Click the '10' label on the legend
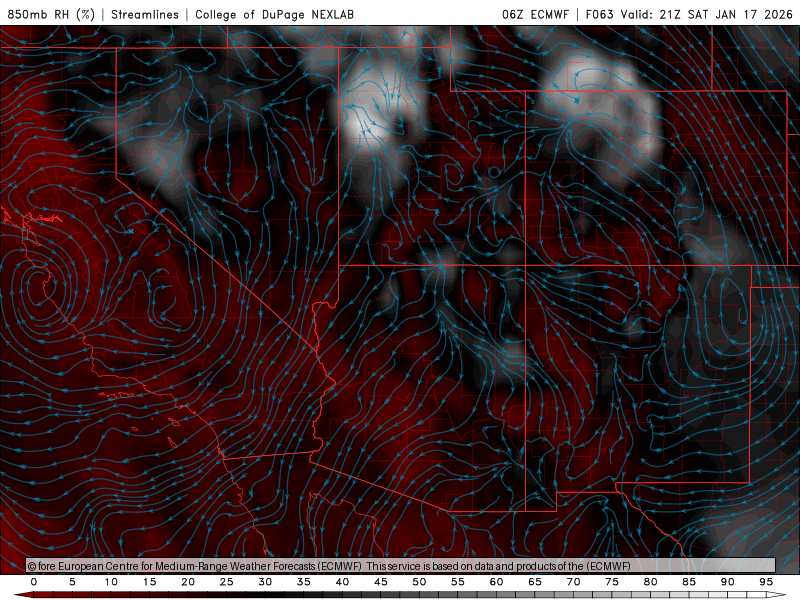800x600 pixels. [x=111, y=582]
